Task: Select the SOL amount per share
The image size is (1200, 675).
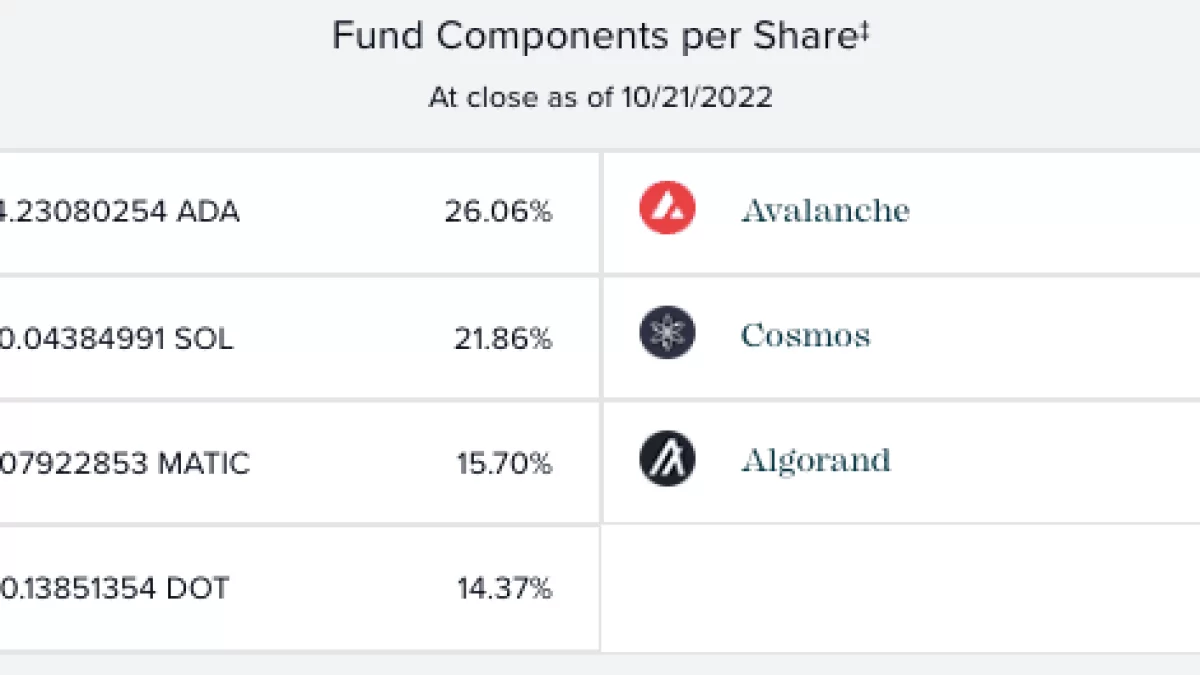Action: [116, 339]
